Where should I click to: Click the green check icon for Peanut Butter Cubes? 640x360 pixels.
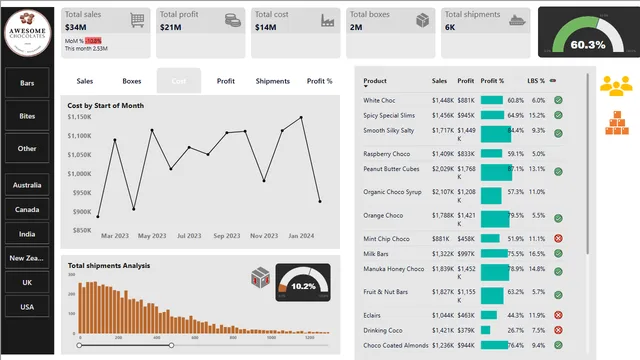(x=558, y=172)
